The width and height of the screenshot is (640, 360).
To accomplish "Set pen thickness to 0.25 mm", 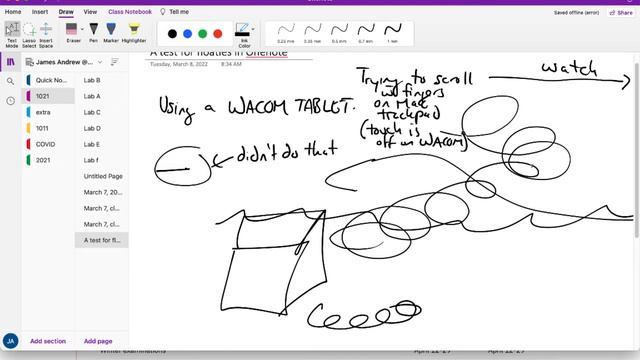I will pos(286,33).
